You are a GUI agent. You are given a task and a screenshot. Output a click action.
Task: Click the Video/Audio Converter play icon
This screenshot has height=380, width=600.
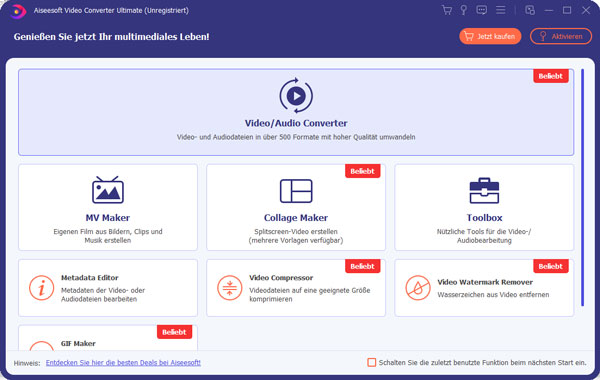point(296,95)
